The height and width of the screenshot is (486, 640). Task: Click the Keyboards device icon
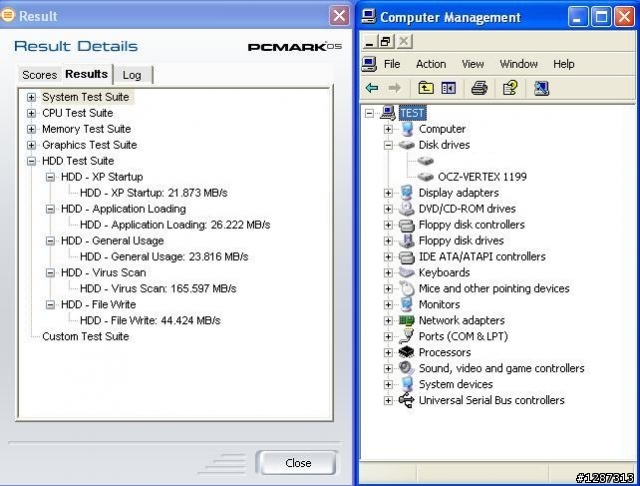pos(407,272)
